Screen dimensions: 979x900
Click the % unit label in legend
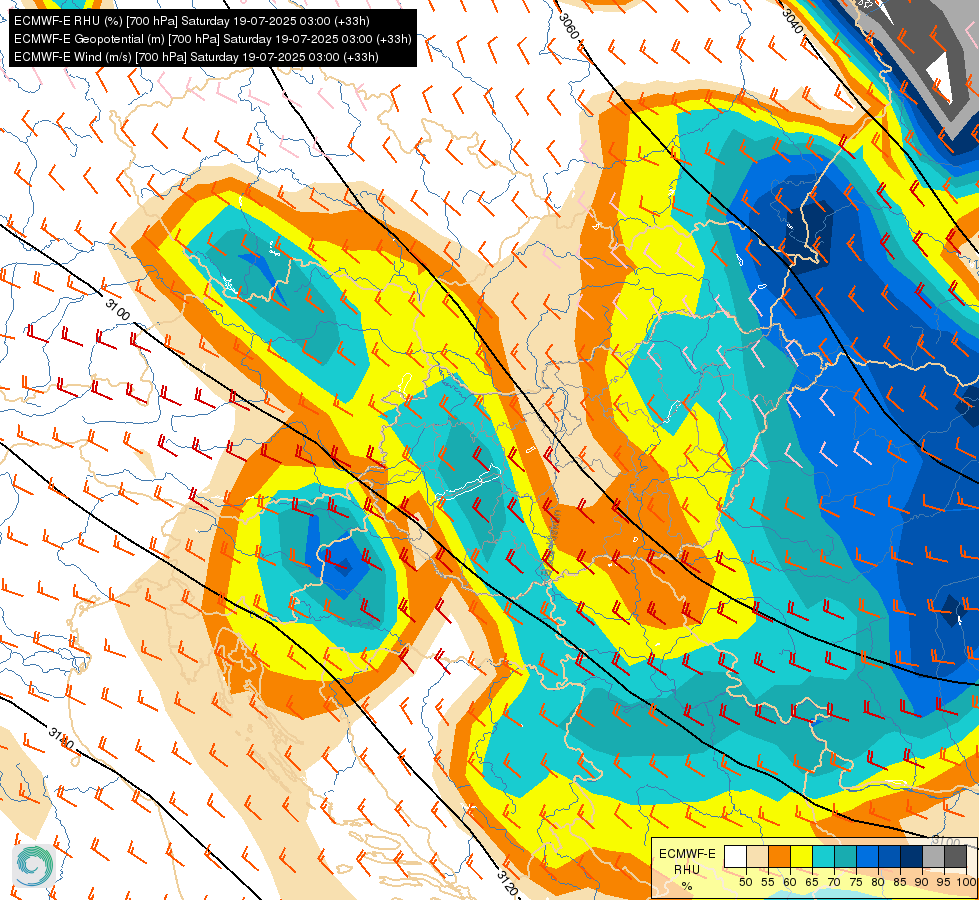[x=687, y=886]
